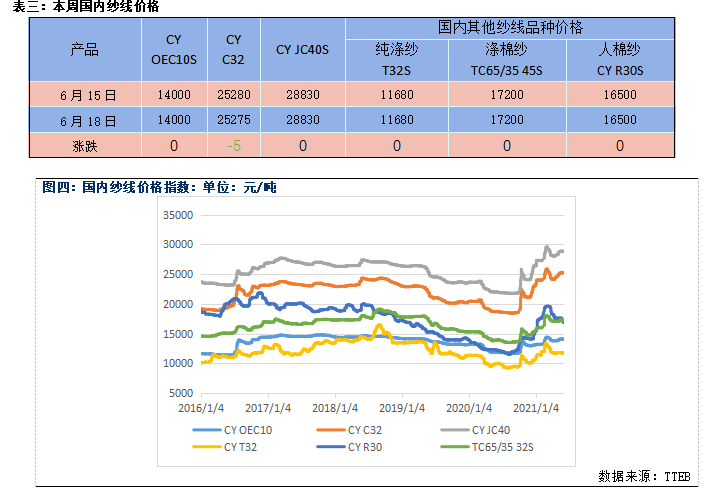Click the 数据来源: TTEB source text
The height and width of the screenshot is (493, 706).
pos(647,475)
